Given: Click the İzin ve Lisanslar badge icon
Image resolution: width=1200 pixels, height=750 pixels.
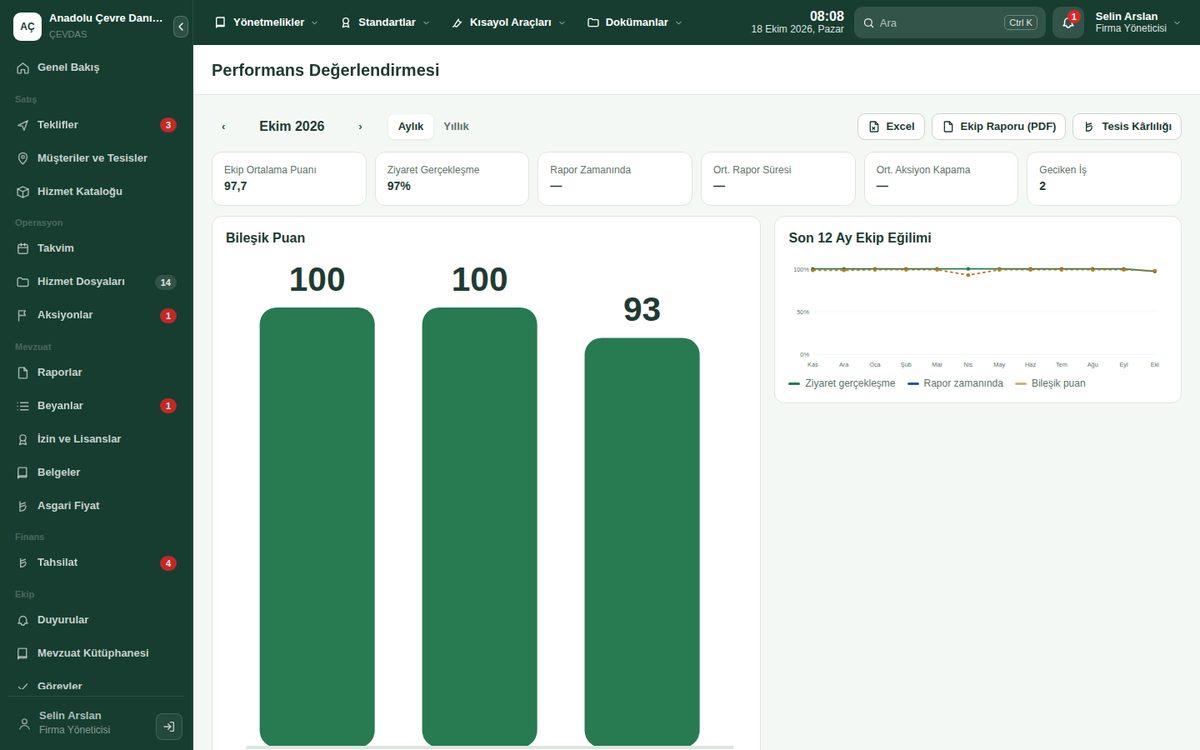Looking at the screenshot, I should click(x=23, y=439).
